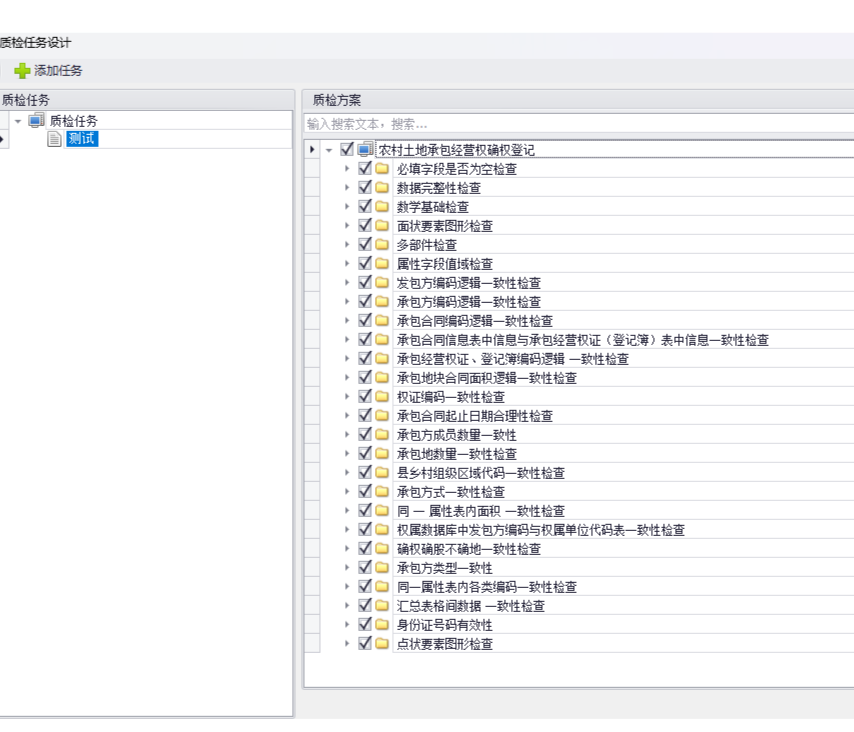
Task: Toggle 汇总表格间数据一致性检查 checkbox
Action: point(365,605)
